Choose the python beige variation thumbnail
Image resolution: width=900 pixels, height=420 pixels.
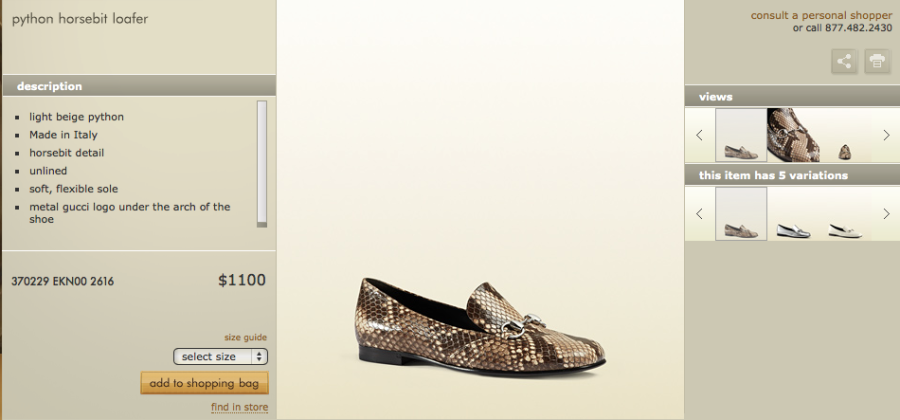point(741,214)
